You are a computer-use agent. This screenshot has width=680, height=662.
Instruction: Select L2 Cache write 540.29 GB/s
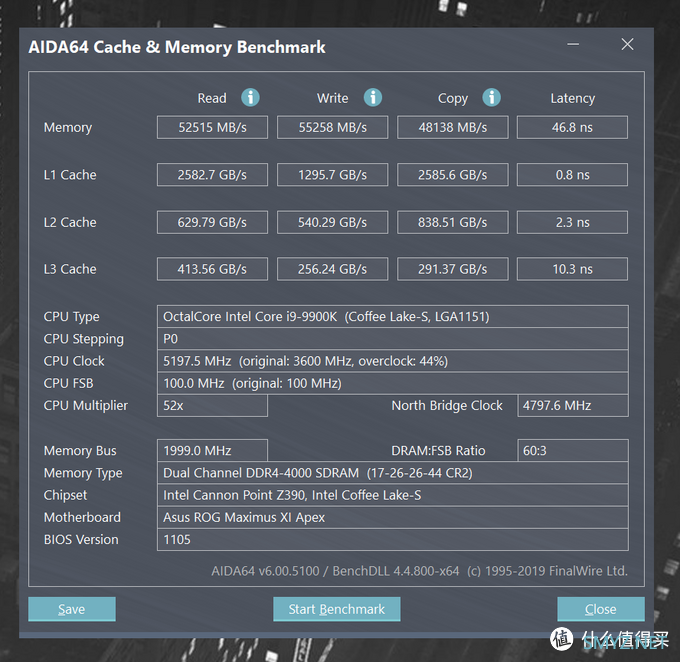pos(333,222)
